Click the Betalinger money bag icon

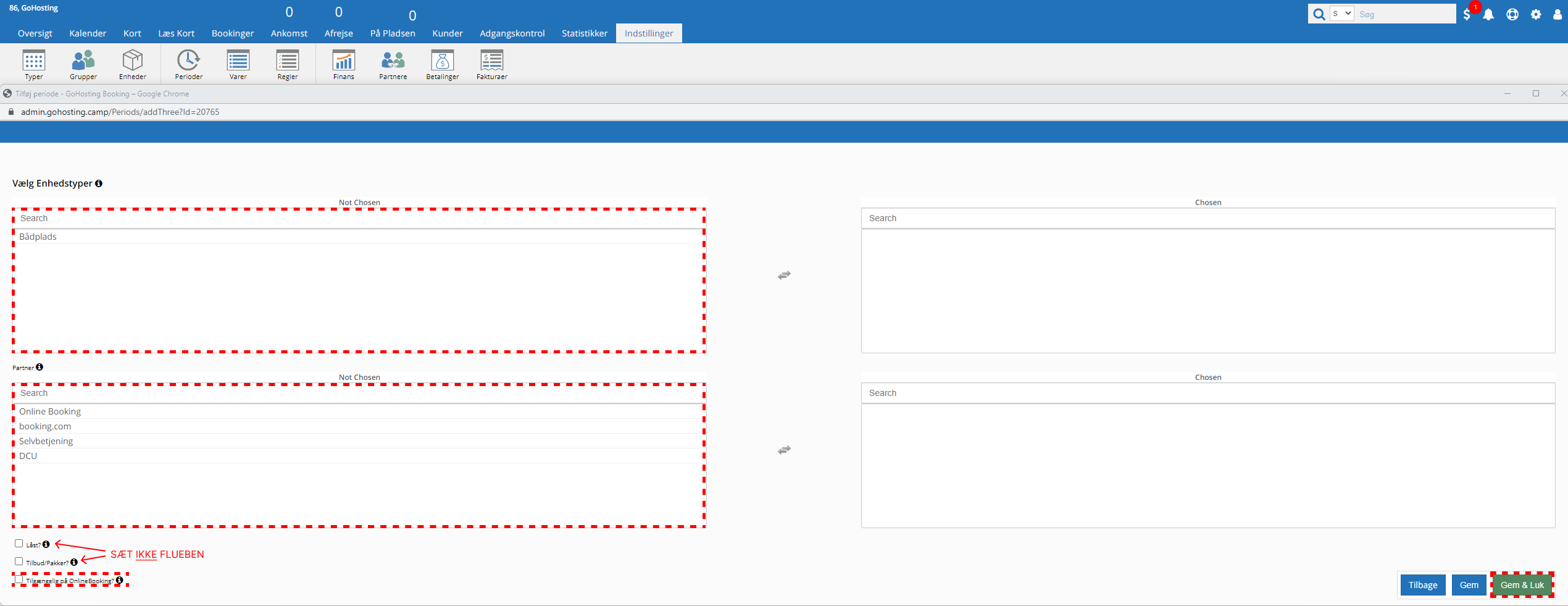click(443, 61)
